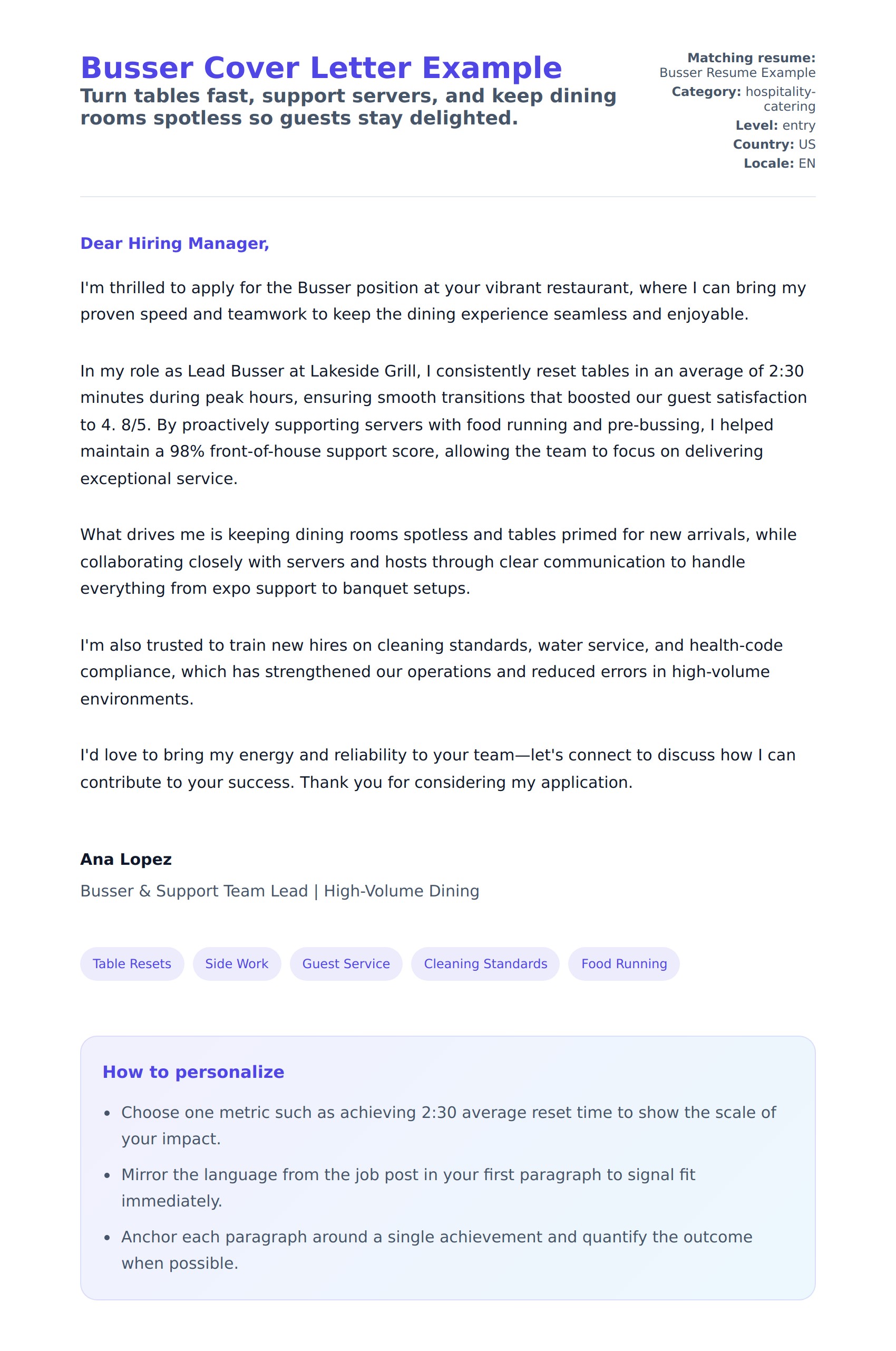
Task: Click the paragraph mentioning Lakeside Grill
Action: coord(443,425)
